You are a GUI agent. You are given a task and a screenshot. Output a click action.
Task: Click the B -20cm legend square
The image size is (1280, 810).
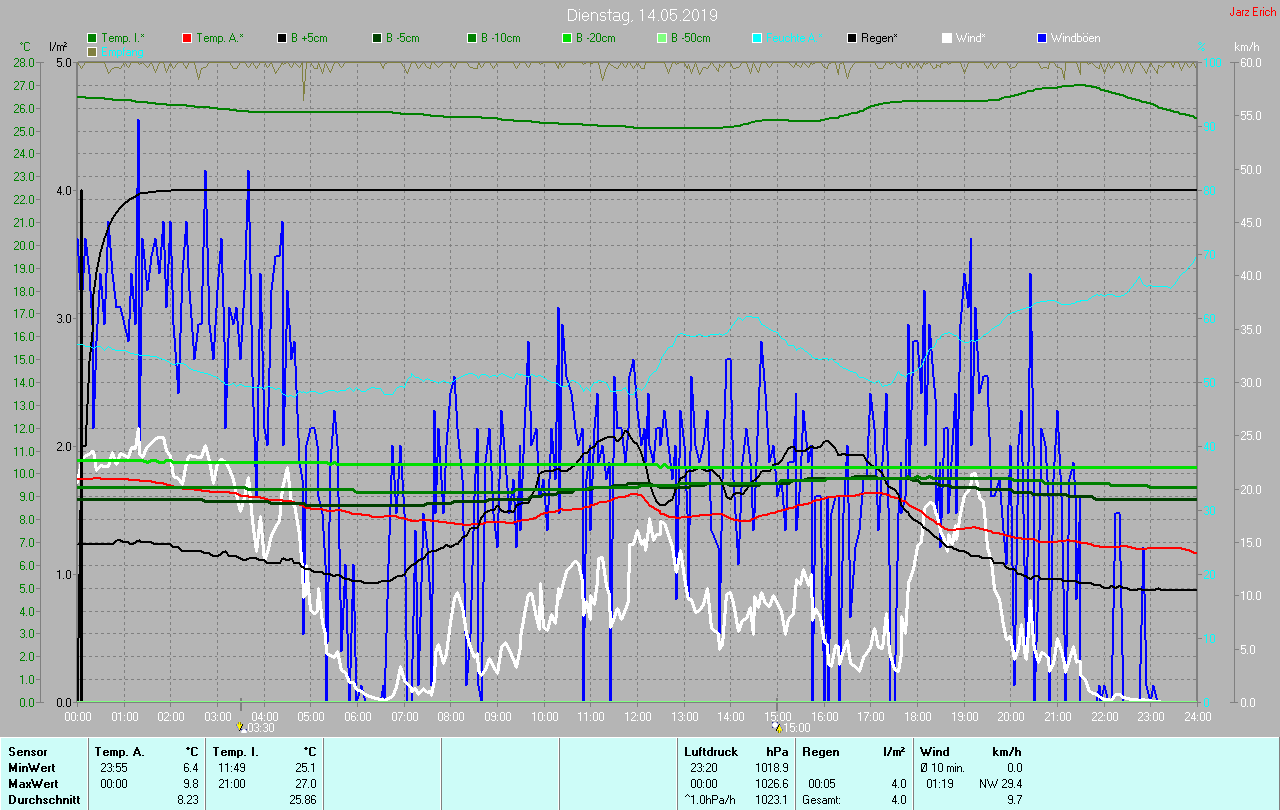[x=567, y=38]
